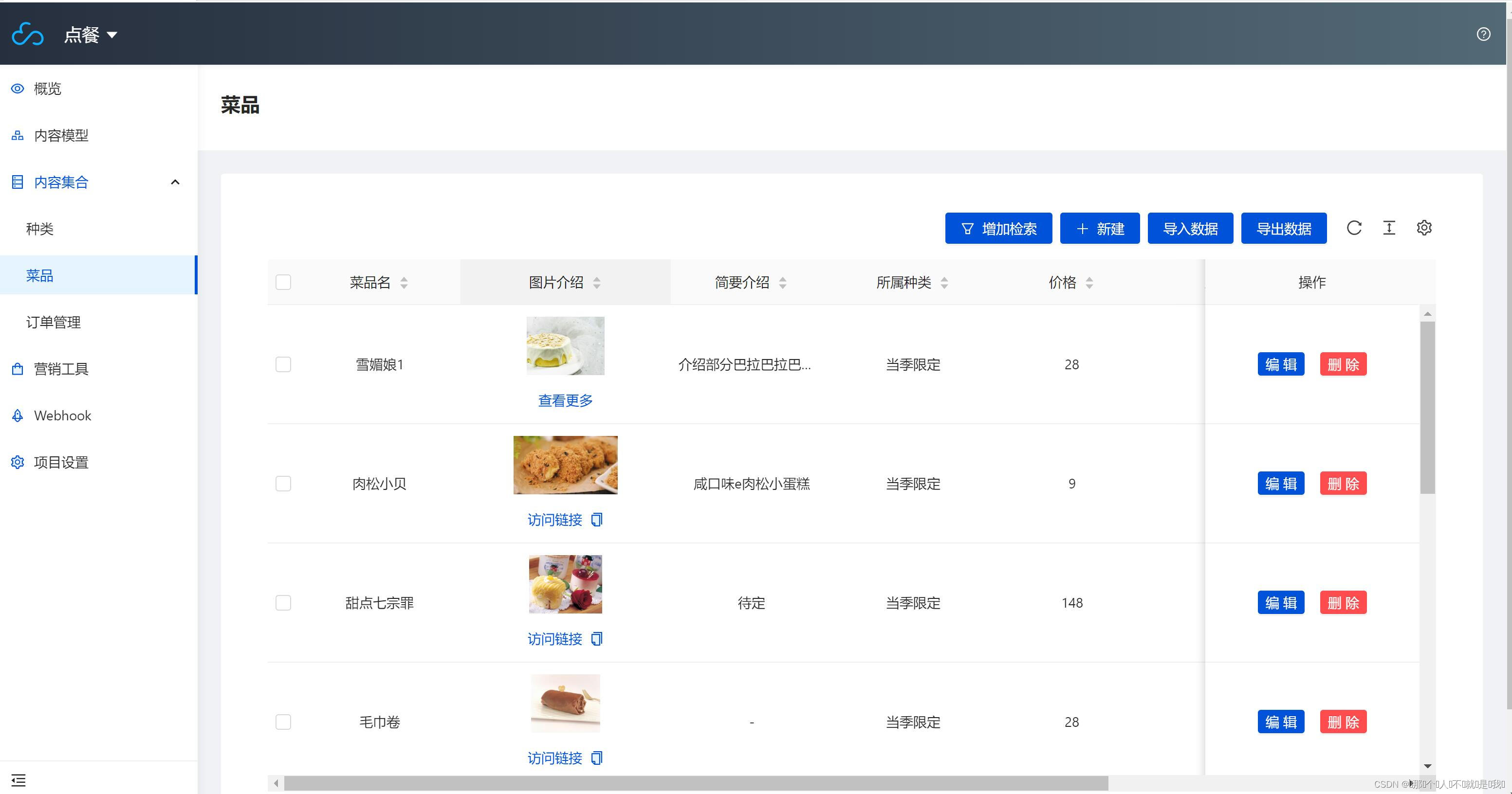Edit the 甜点七宗罪 row
The image size is (1512, 794).
pyautogui.click(x=1281, y=602)
